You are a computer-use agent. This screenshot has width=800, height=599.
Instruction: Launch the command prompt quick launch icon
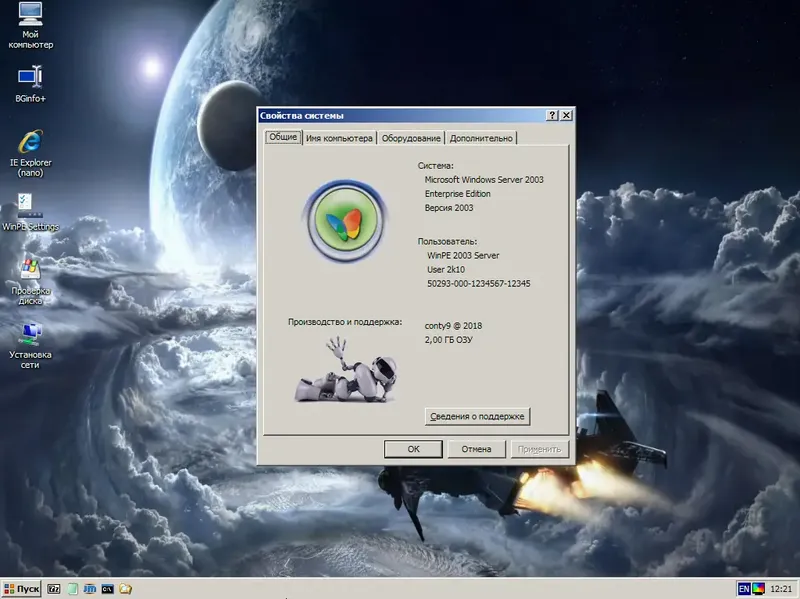[107, 589]
